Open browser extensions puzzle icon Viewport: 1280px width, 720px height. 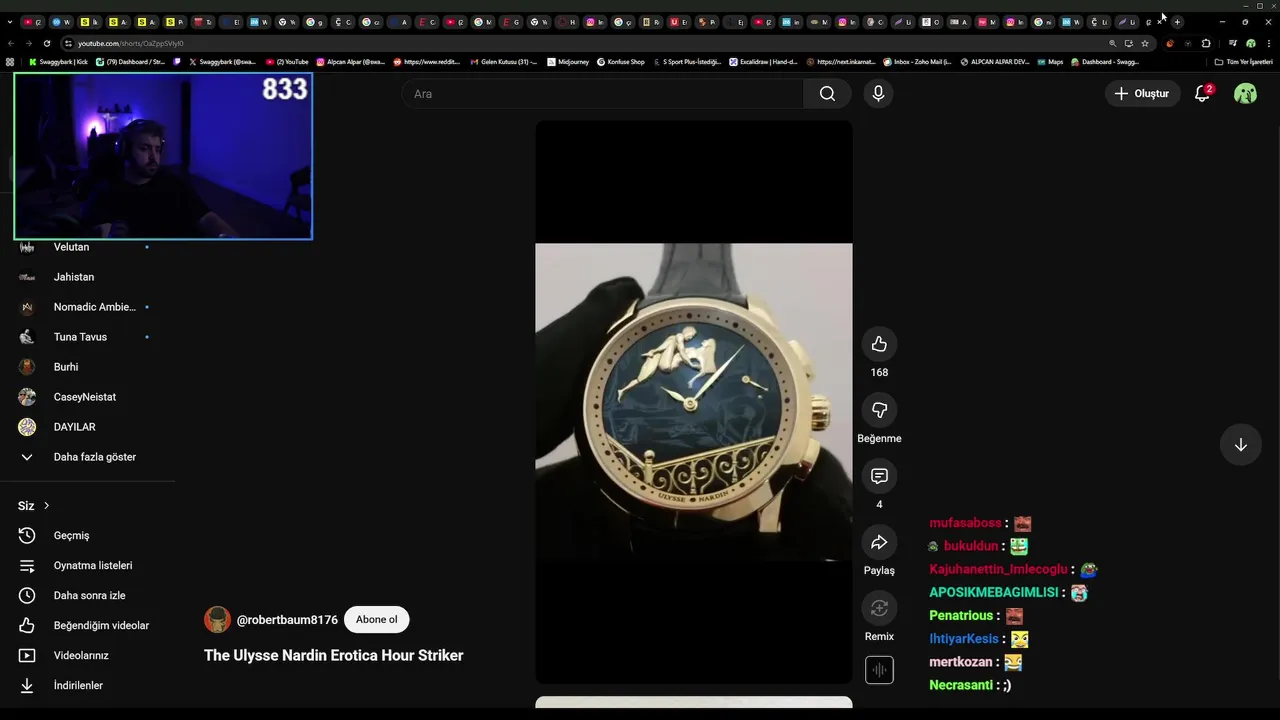(1206, 43)
